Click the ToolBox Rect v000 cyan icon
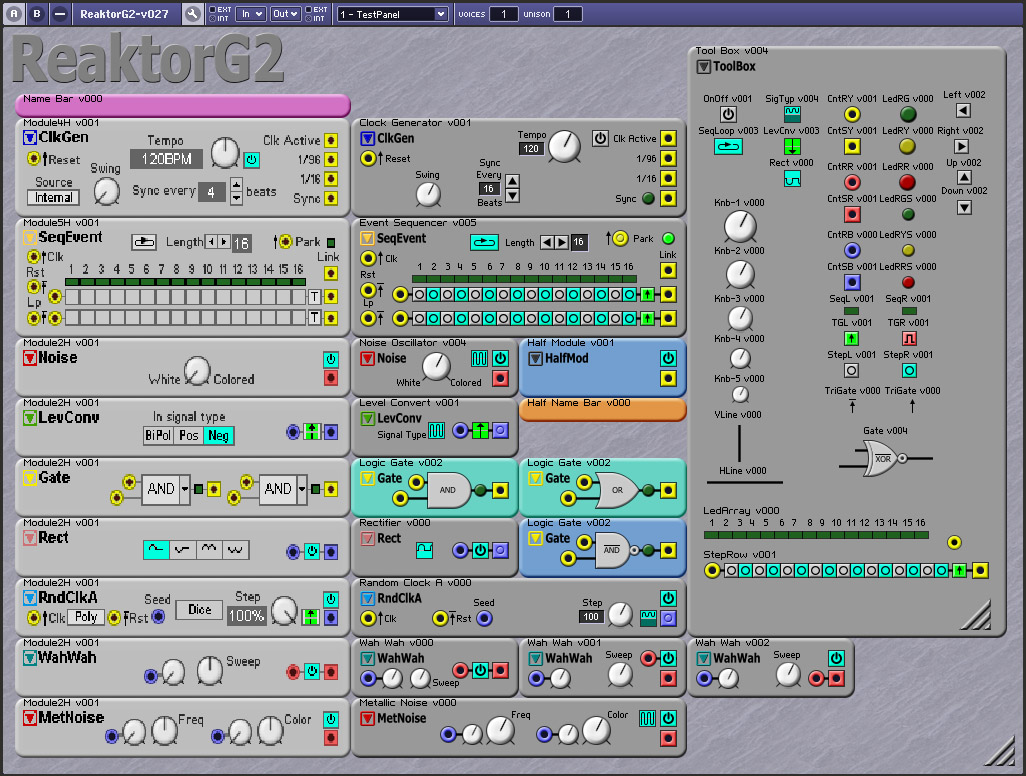The height and width of the screenshot is (776, 1026). click(x=792, y=178)
